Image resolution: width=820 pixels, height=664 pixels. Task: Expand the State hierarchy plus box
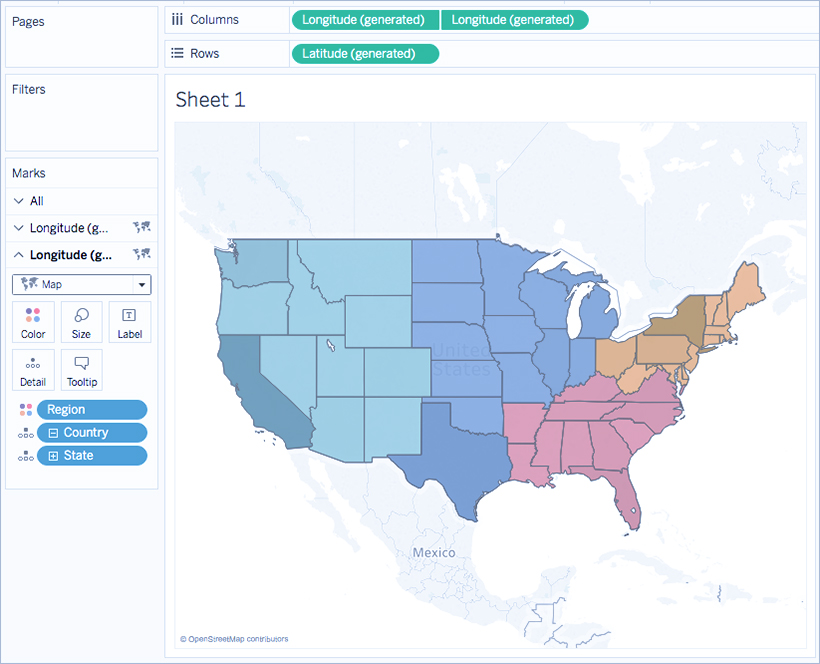(x=53, y=456)
